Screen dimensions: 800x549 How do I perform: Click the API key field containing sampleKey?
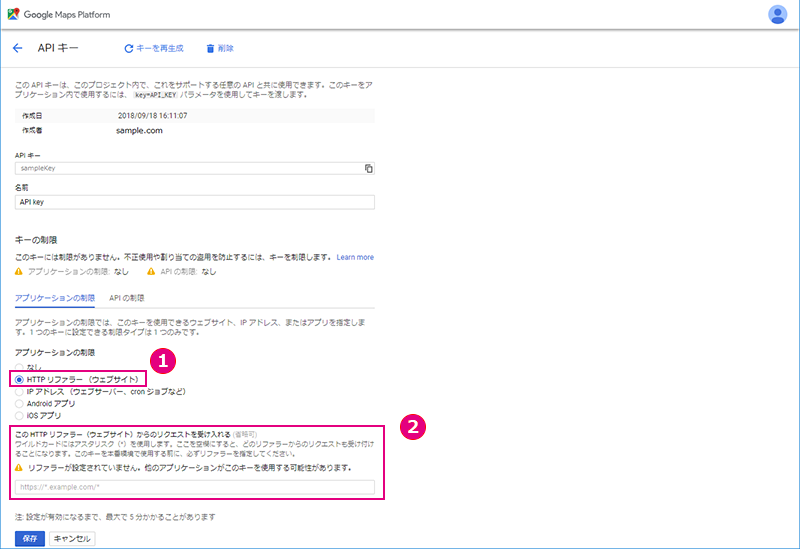[194, 168]
